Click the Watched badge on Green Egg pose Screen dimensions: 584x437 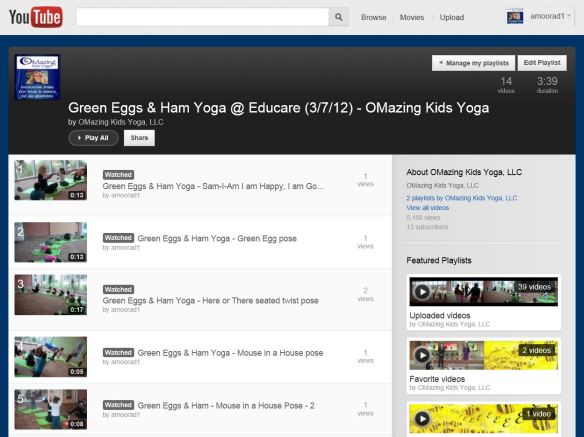pyautogui.click(x=118, y=238)
